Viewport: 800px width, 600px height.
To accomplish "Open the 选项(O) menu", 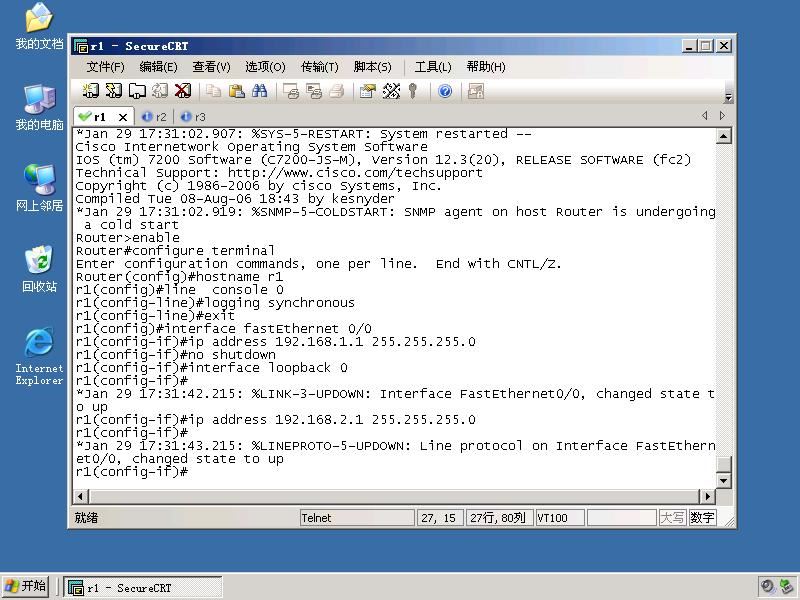I will tap(265, 67).
